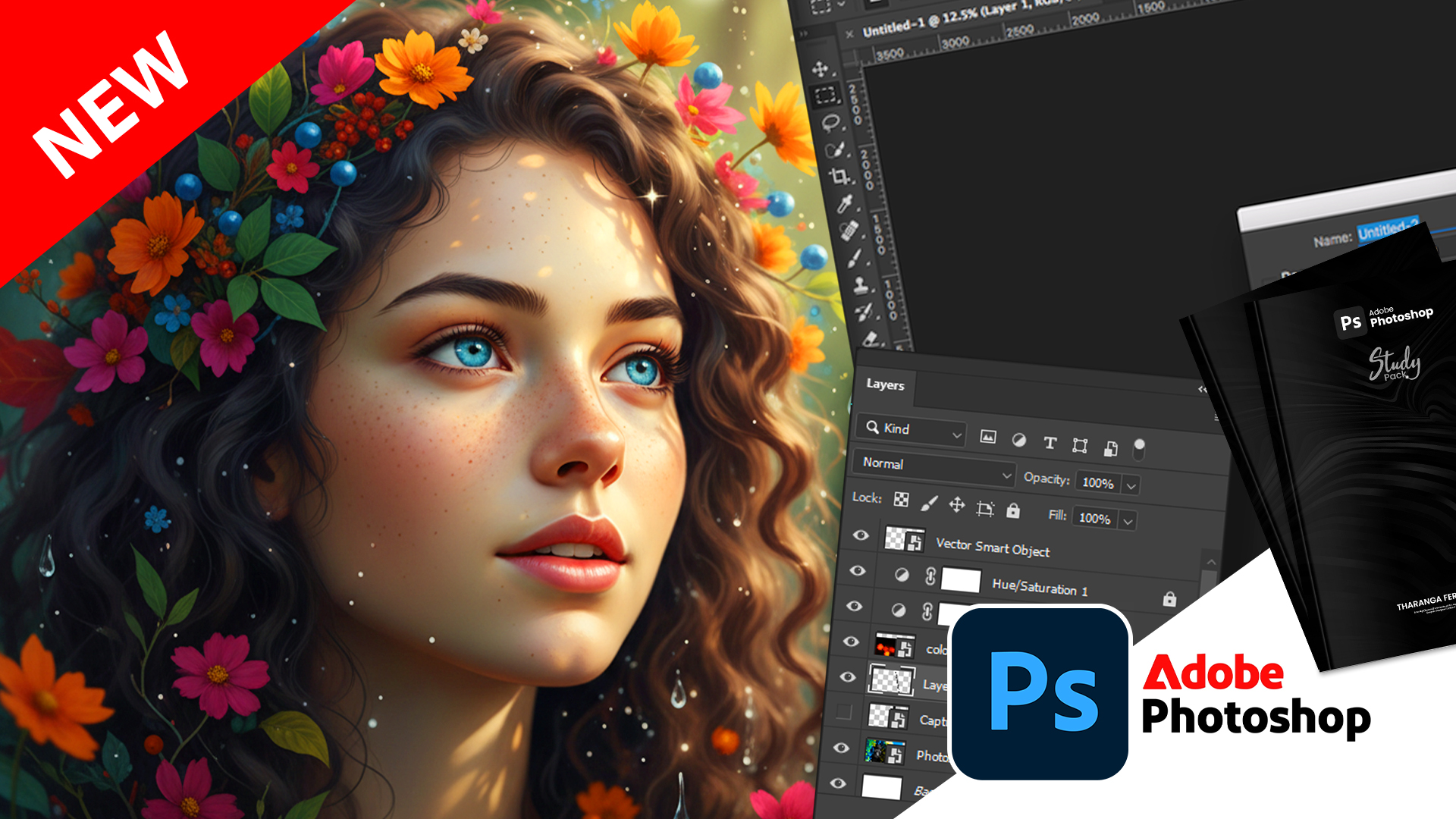Select the Crop tool

[839, 176]
